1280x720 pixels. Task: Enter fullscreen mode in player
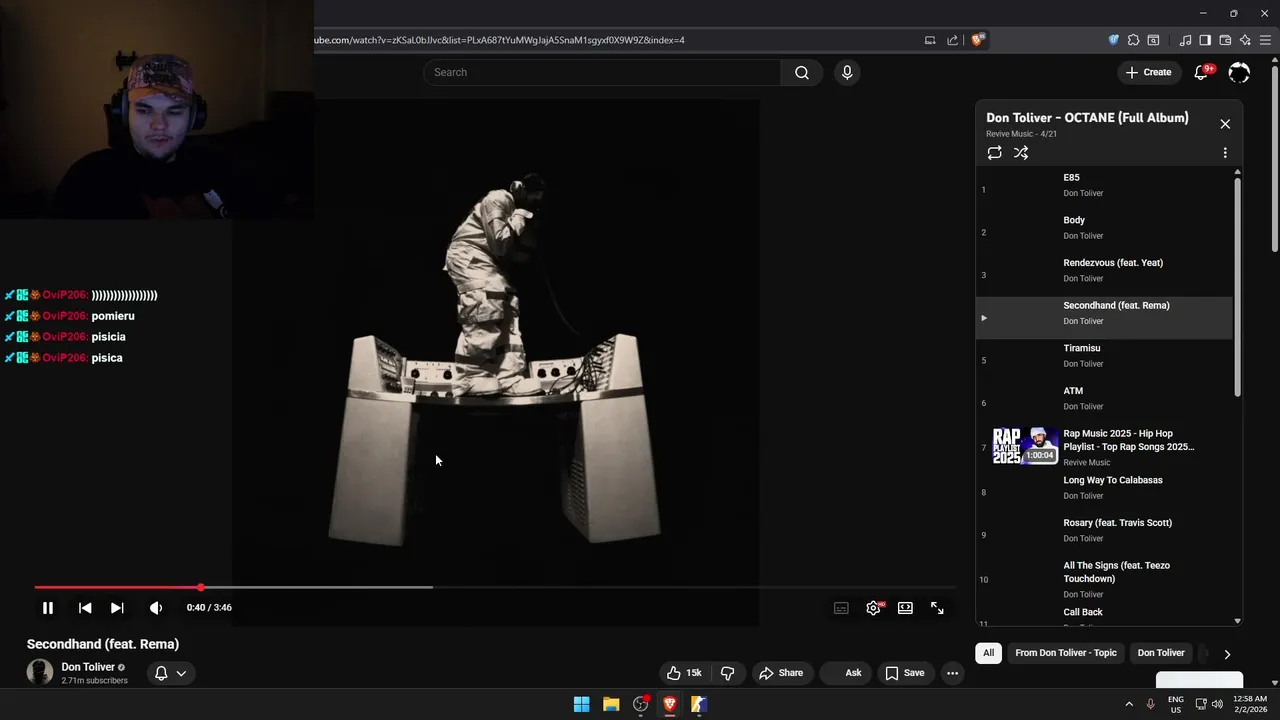point(937,608)
